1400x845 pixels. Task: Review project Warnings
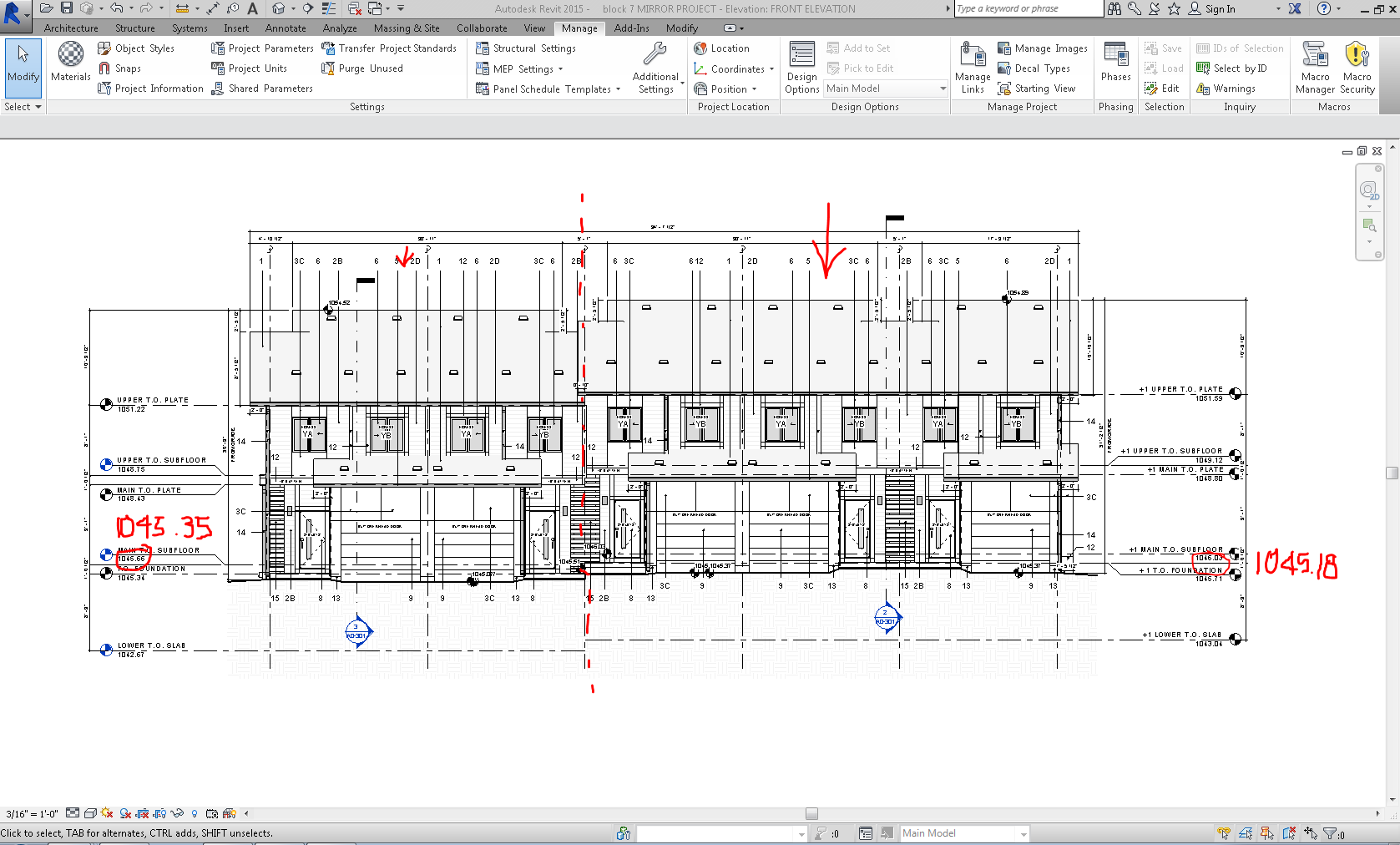[x=1226, y=89]
